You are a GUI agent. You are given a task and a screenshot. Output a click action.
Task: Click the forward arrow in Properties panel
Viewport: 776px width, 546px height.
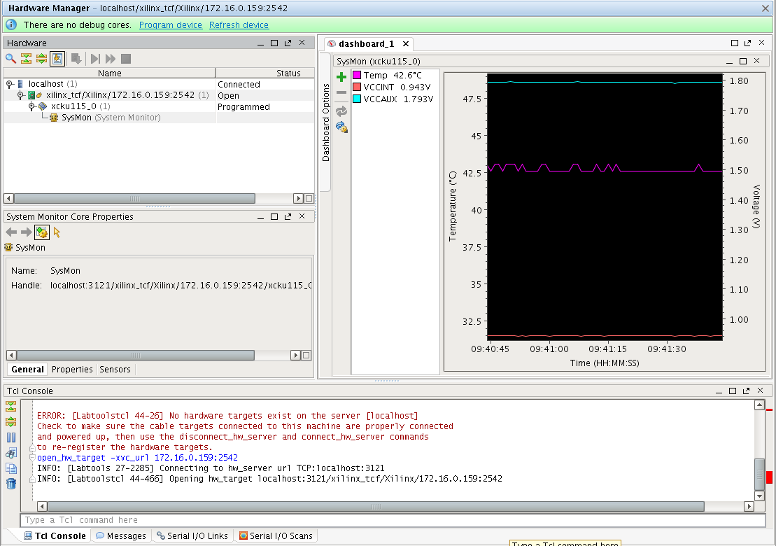click(26, 232)
